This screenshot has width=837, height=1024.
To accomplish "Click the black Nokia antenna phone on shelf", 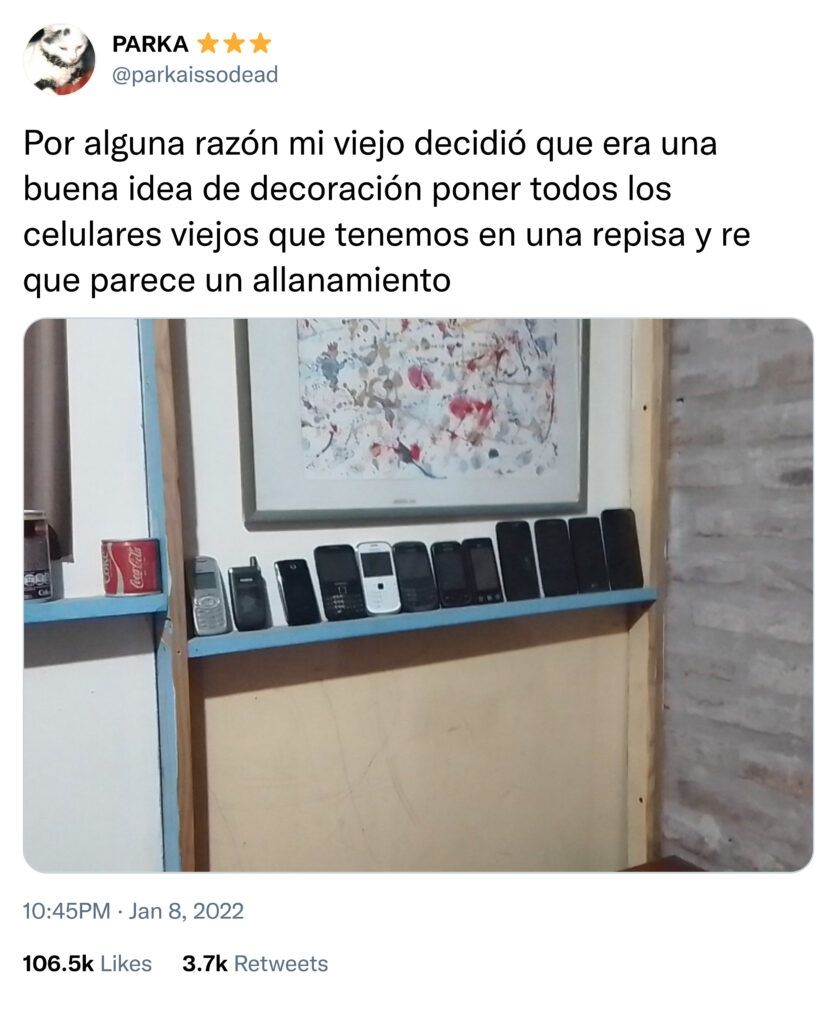I will 250,596.
